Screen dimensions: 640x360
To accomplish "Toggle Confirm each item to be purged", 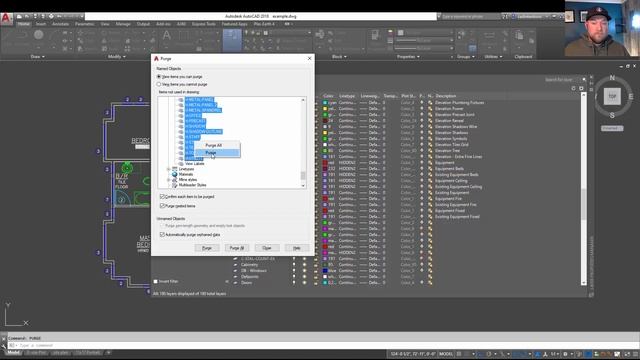I will pyautogui.click(x=162, y=196).
